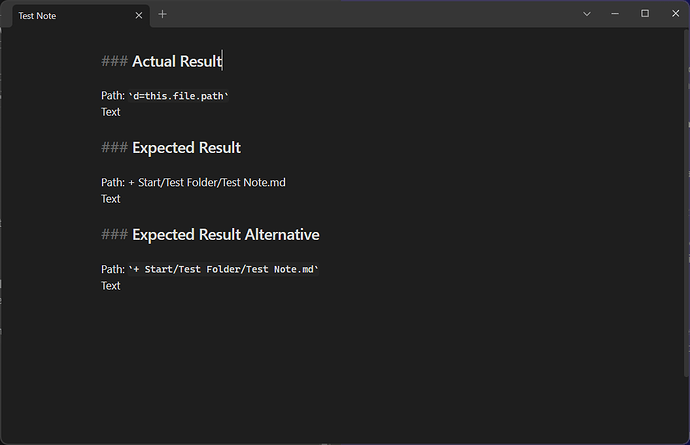Close the application window
Viewport: 690px width, 445px height.
[674, 14]
